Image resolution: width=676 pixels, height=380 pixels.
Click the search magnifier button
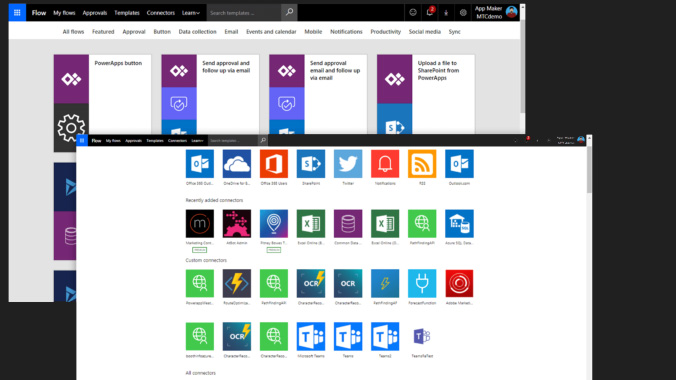(289, 12)
